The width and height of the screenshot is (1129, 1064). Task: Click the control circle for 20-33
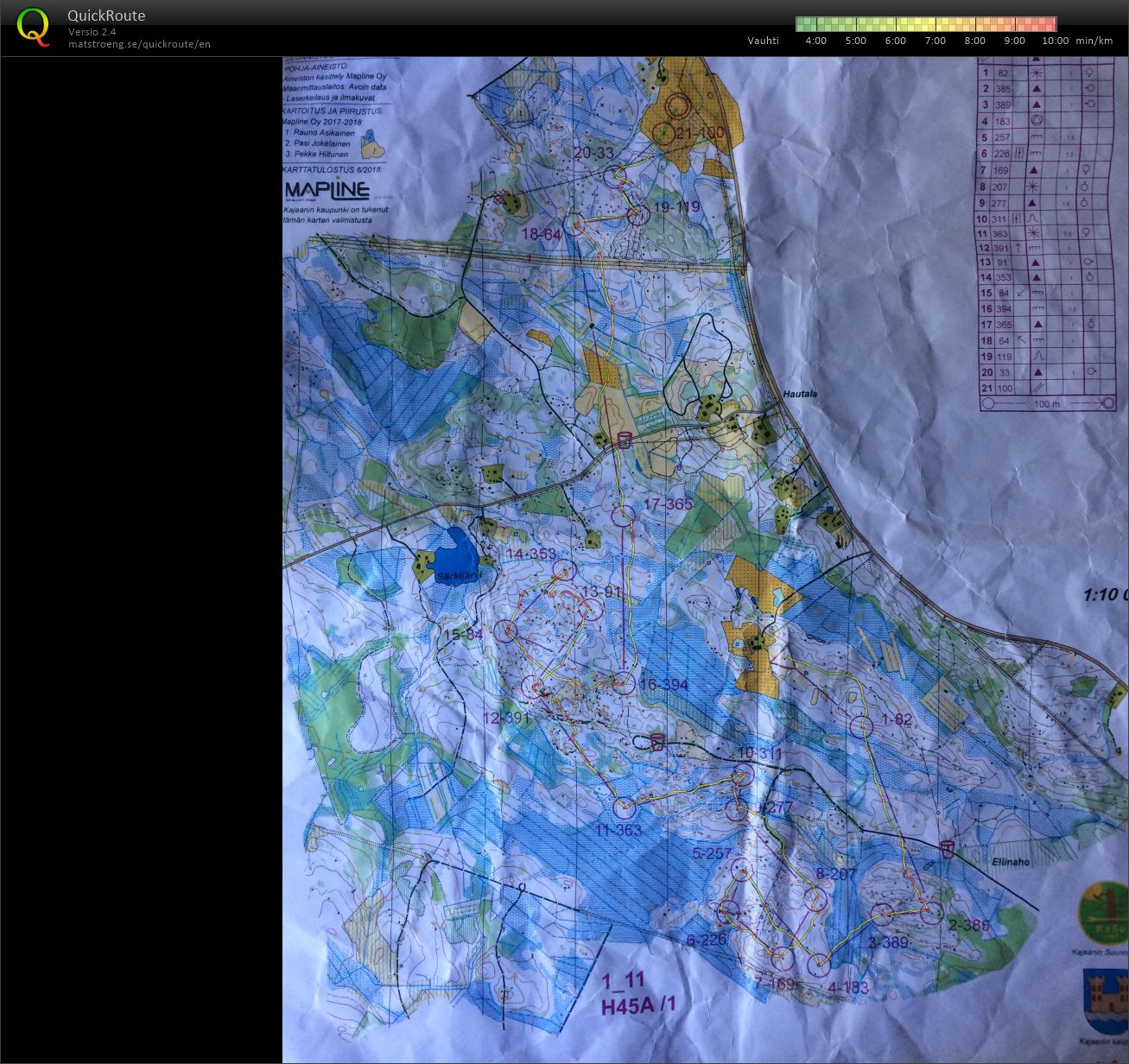pos(614,176)
